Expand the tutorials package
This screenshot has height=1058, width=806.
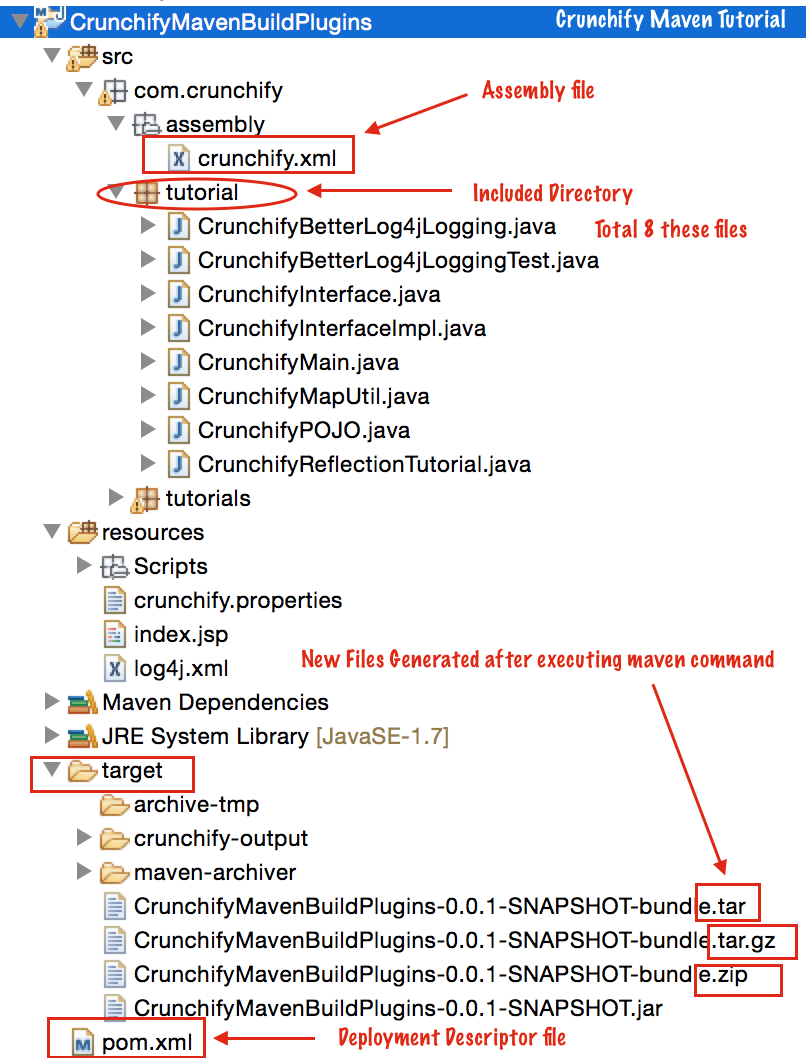pyautogui.click(x=117, y=497)
